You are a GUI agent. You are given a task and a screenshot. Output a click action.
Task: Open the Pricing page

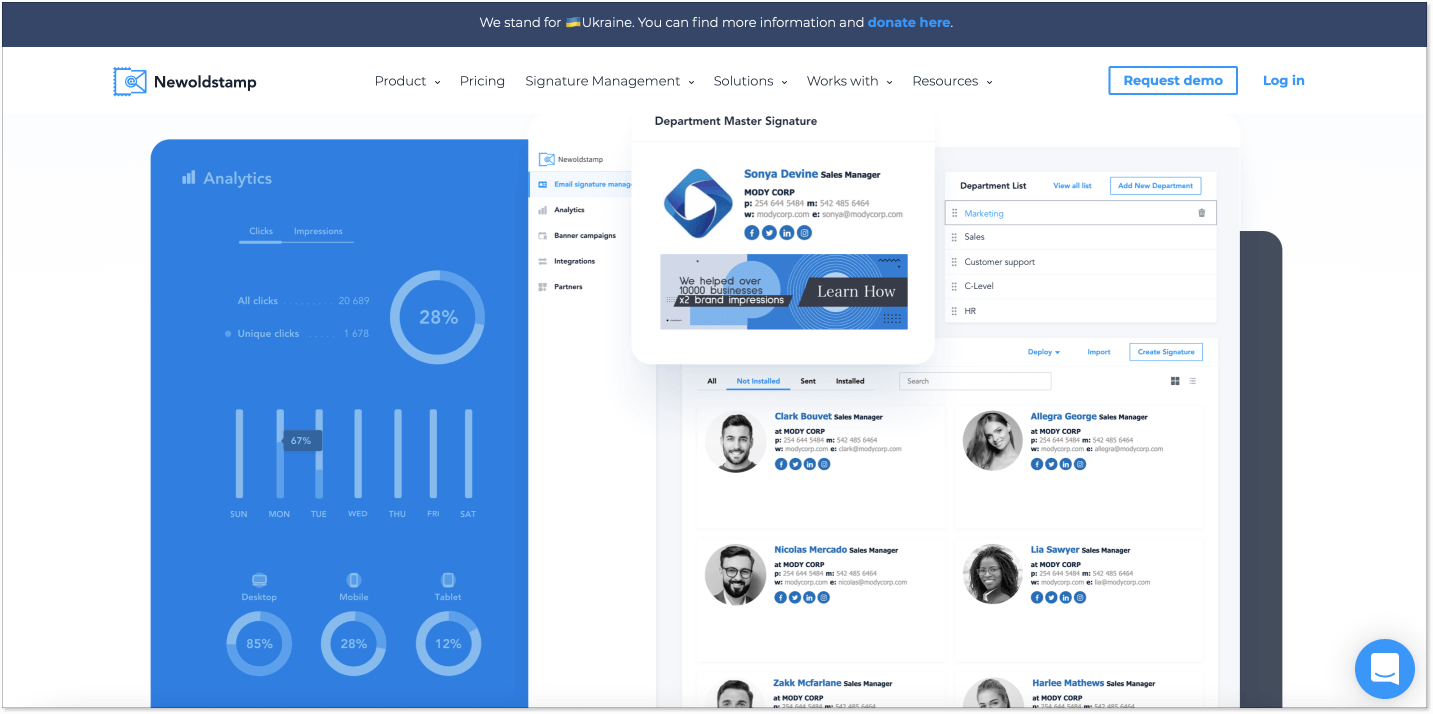(482, 81)
